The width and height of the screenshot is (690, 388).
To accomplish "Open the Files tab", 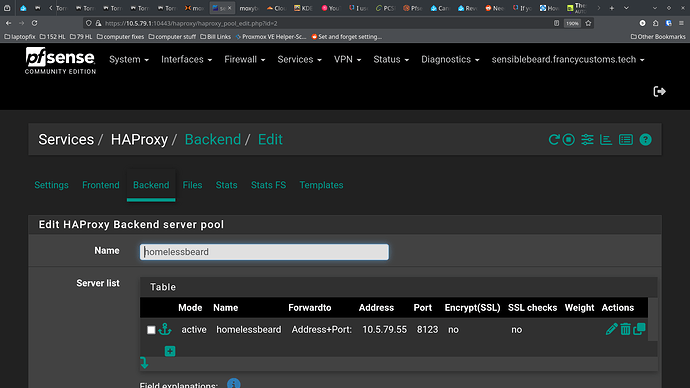I will pyautogui.click(x=192, y=185).
